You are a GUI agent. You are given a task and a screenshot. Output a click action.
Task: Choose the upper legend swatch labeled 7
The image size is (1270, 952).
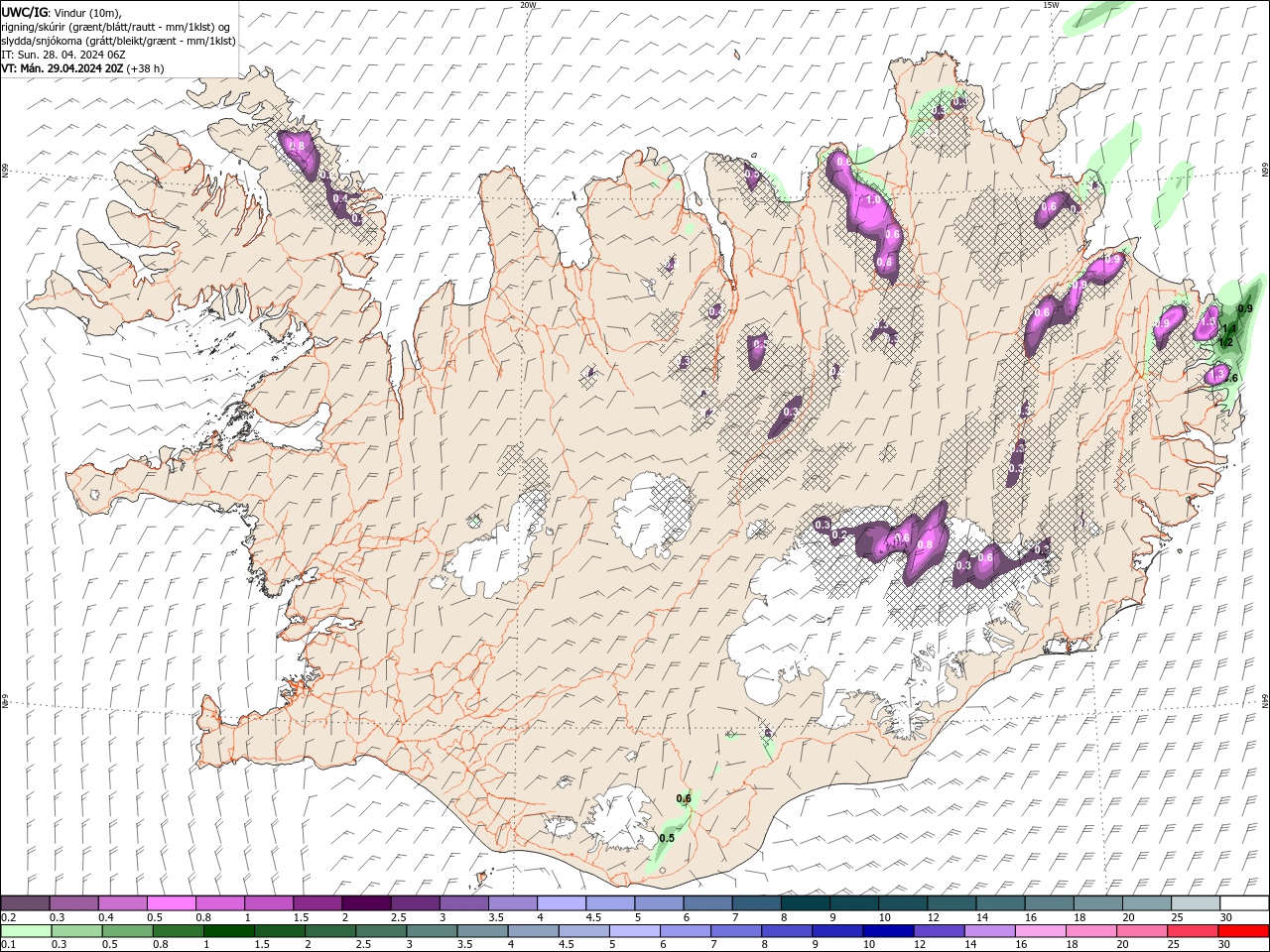[755, 903]
